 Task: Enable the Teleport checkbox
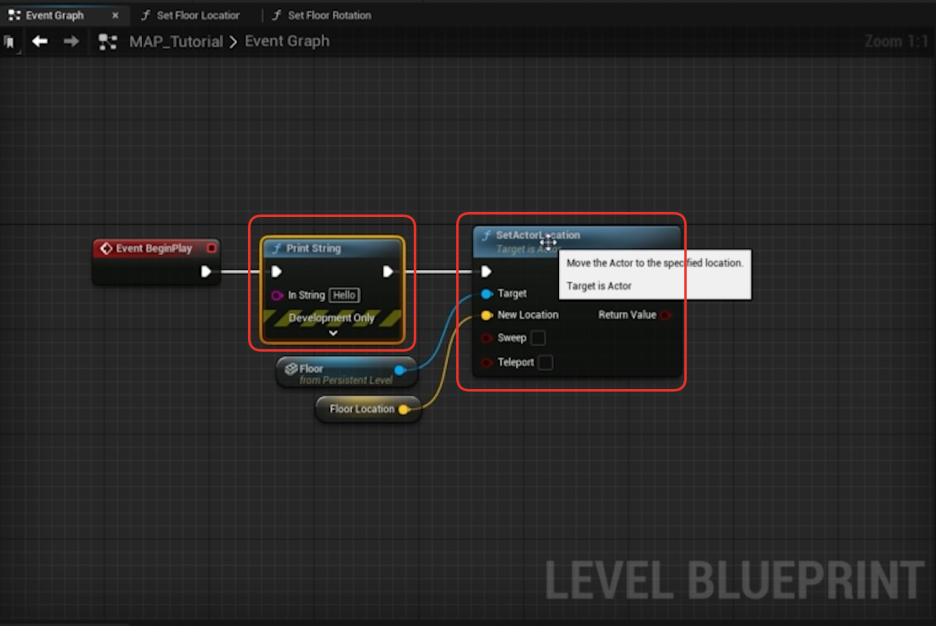tap(545, 362)
